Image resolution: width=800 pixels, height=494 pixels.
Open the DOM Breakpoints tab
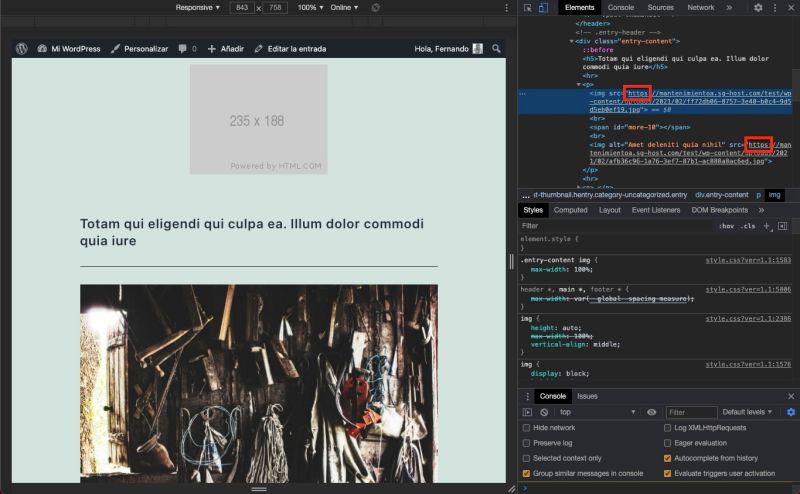pyautogui.click(x=719, y=210)
